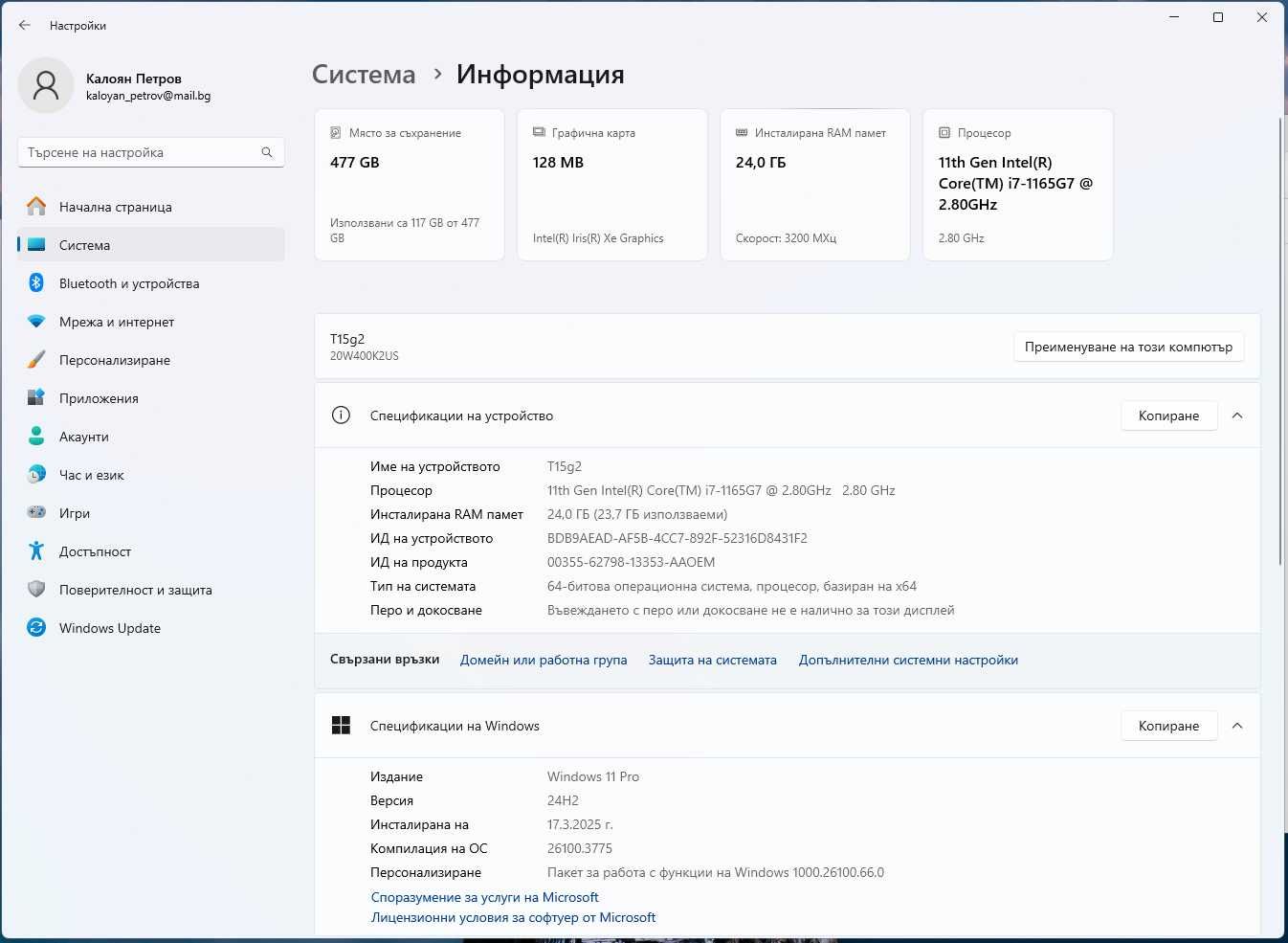The image size is (1288, 943).
Task: Click Преименуване на този компютър button
Action: [x=1129, y=347]
